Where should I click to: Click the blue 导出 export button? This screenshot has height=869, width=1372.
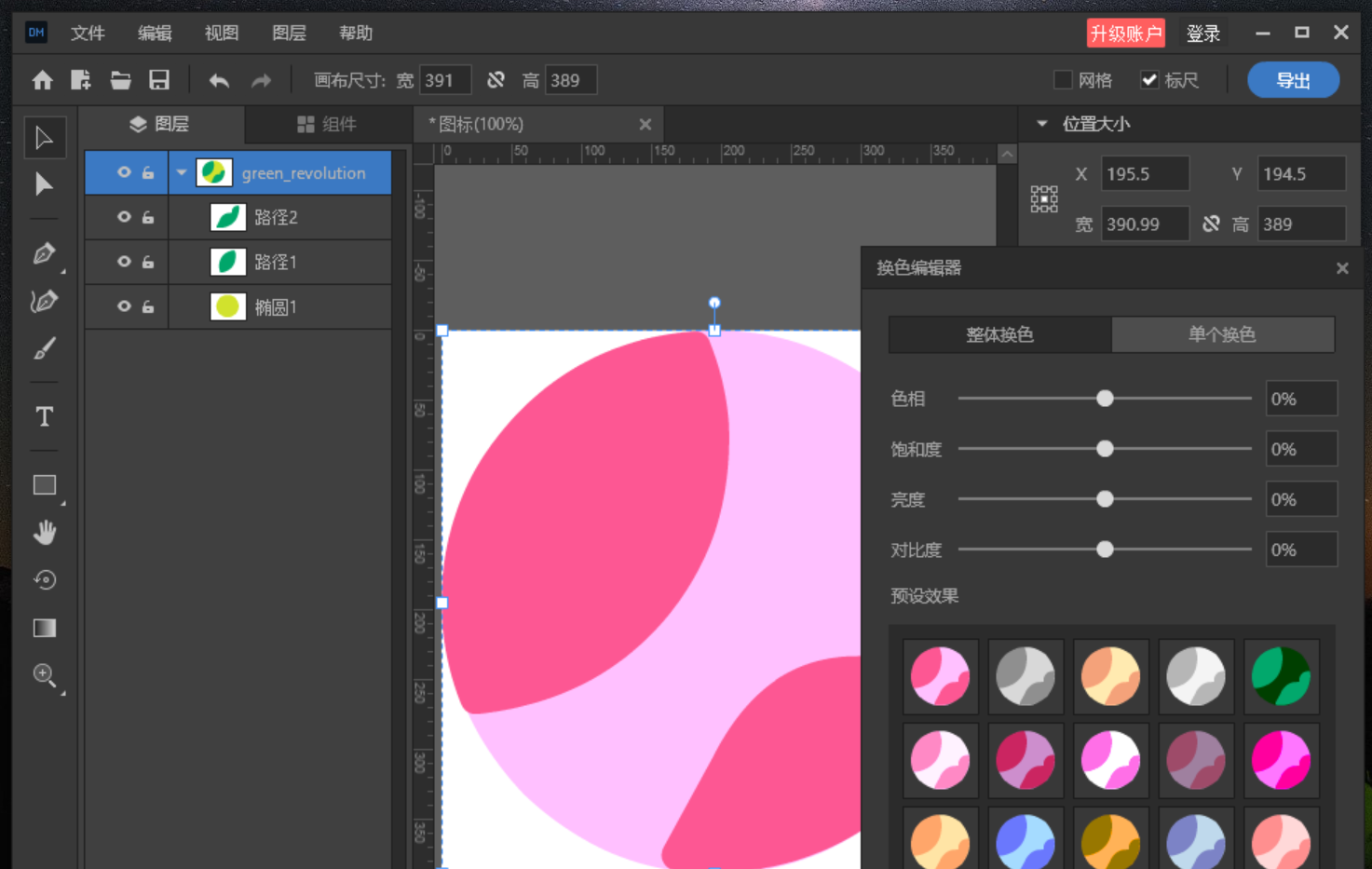[1293, 80]
